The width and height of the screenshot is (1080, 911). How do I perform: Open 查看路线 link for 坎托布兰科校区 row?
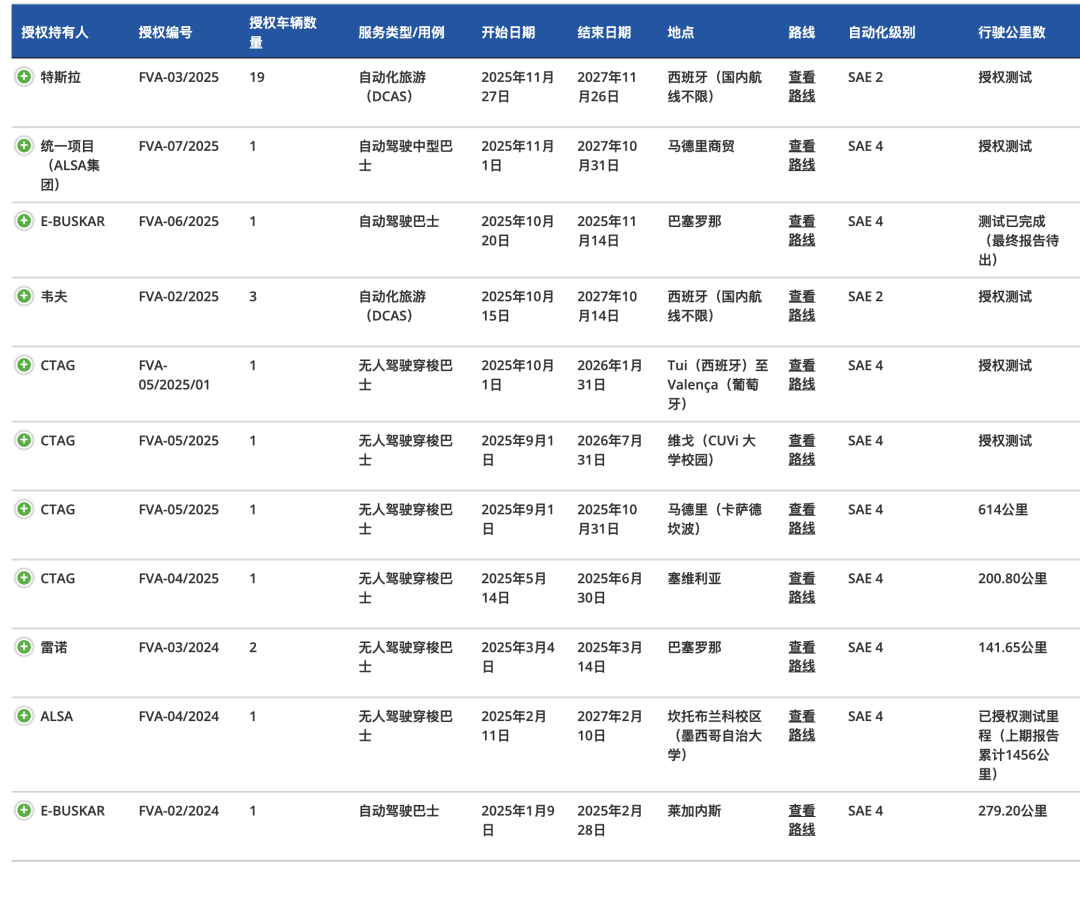pos(802,726)
